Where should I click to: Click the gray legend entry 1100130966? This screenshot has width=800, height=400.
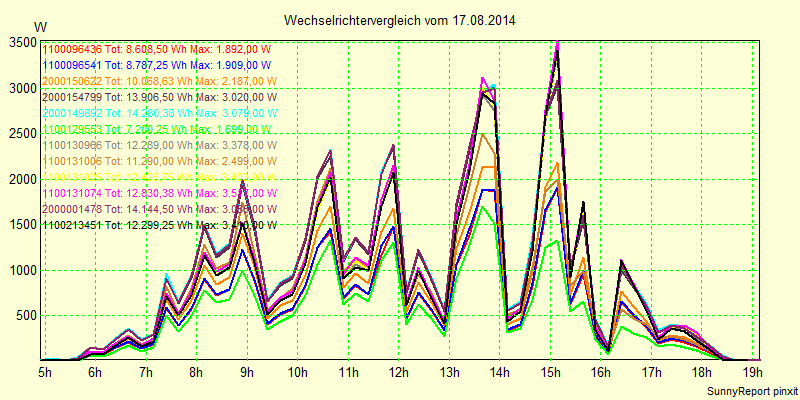[160, 145]
